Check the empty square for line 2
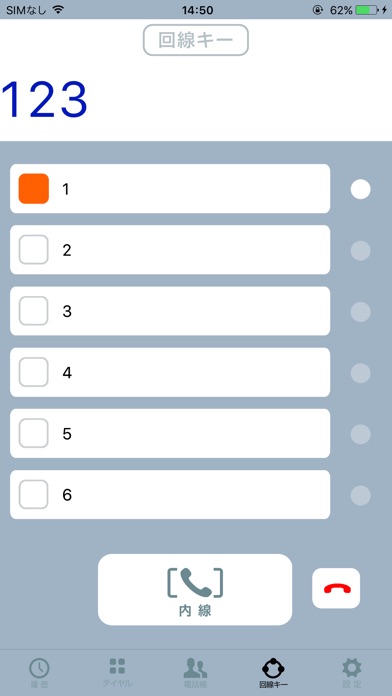This screenshot has width=392, height=696. pyautogui.click(x=33, y=250)
